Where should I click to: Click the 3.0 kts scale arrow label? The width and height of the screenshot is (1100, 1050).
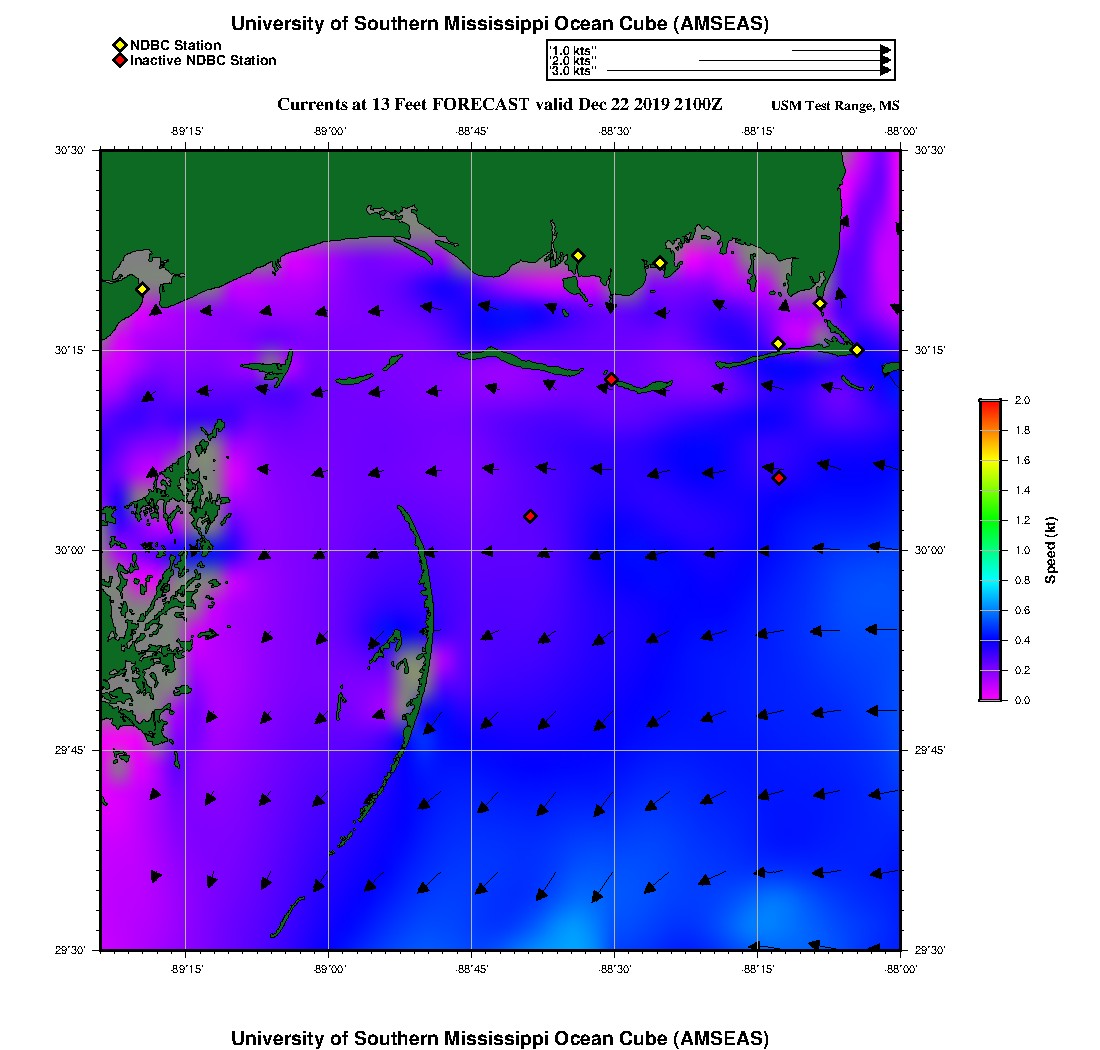pos(574,71)
